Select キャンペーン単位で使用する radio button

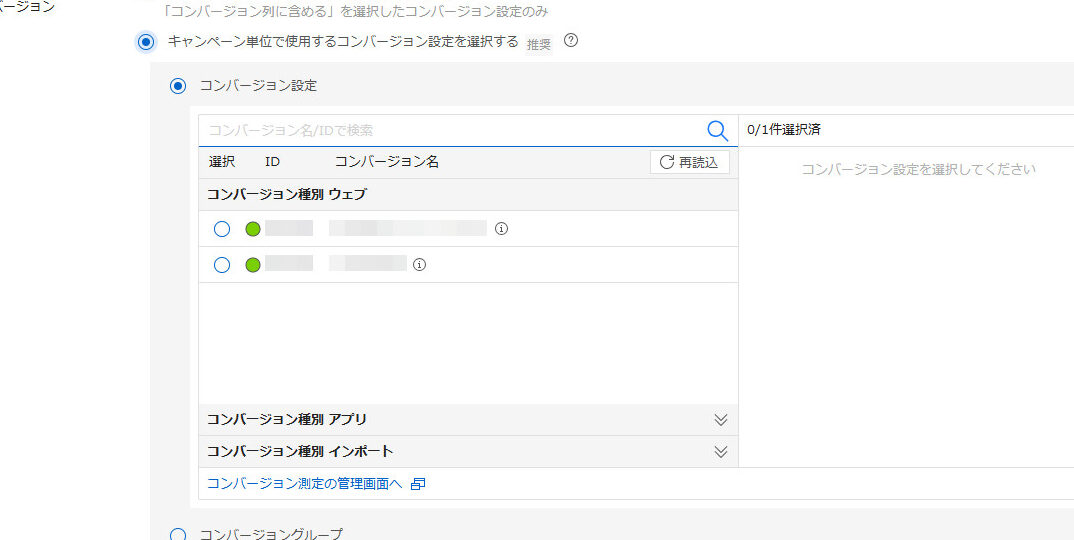pyautogui.click(x=146, y=42)
